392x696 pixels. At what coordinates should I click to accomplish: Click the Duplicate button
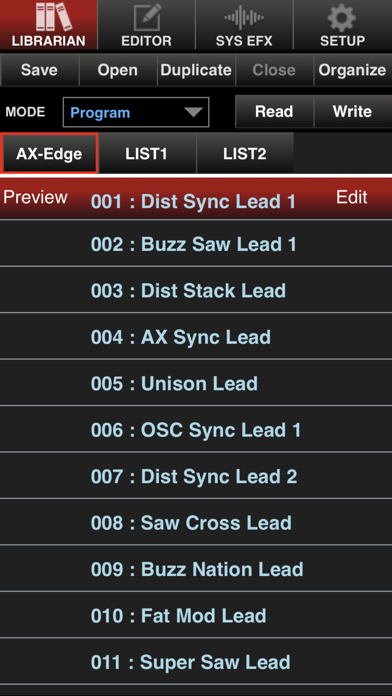point(196,70)
